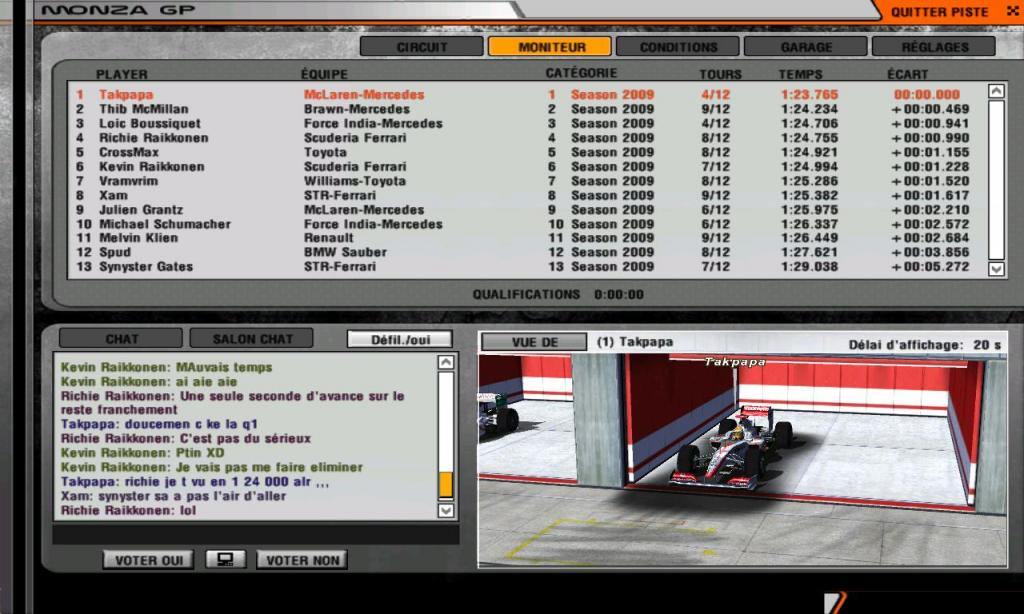Click the chat message input field

255,534
